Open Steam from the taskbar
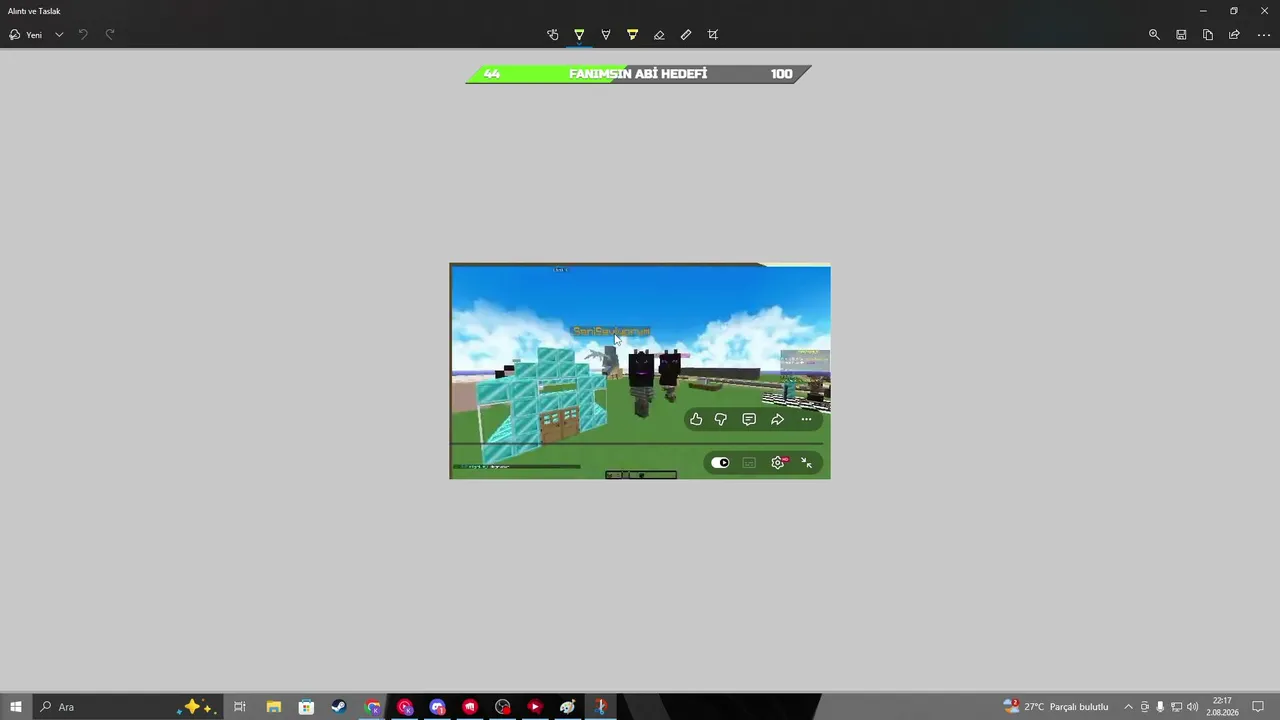1280x720 pixels. 339,707
